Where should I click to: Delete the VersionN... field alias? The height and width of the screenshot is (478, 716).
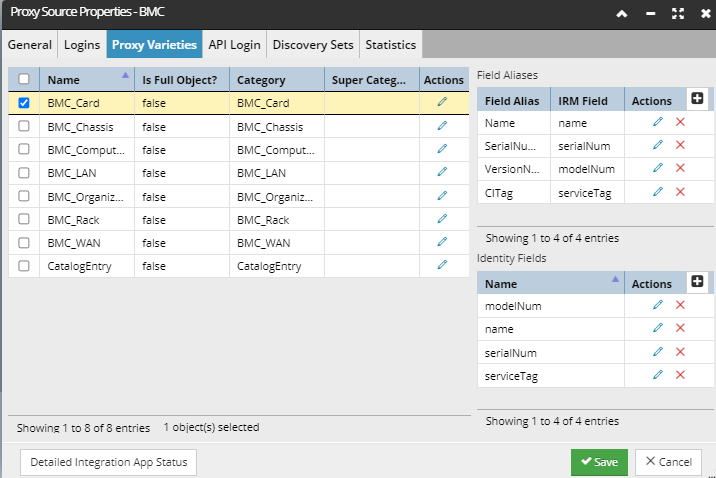(x=680, y=168)
